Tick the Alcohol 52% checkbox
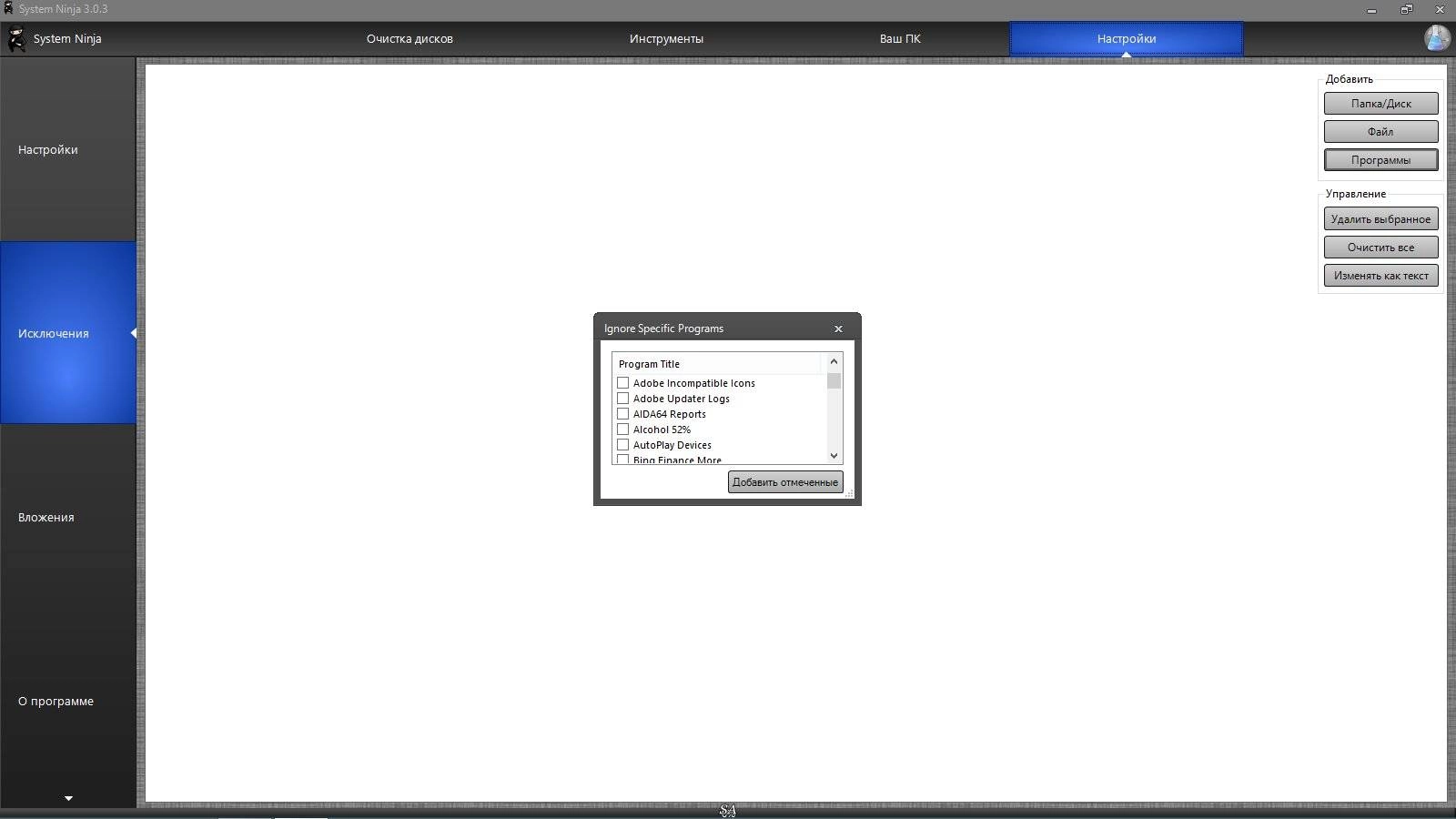1456x819 pixels. coord(623,430)
